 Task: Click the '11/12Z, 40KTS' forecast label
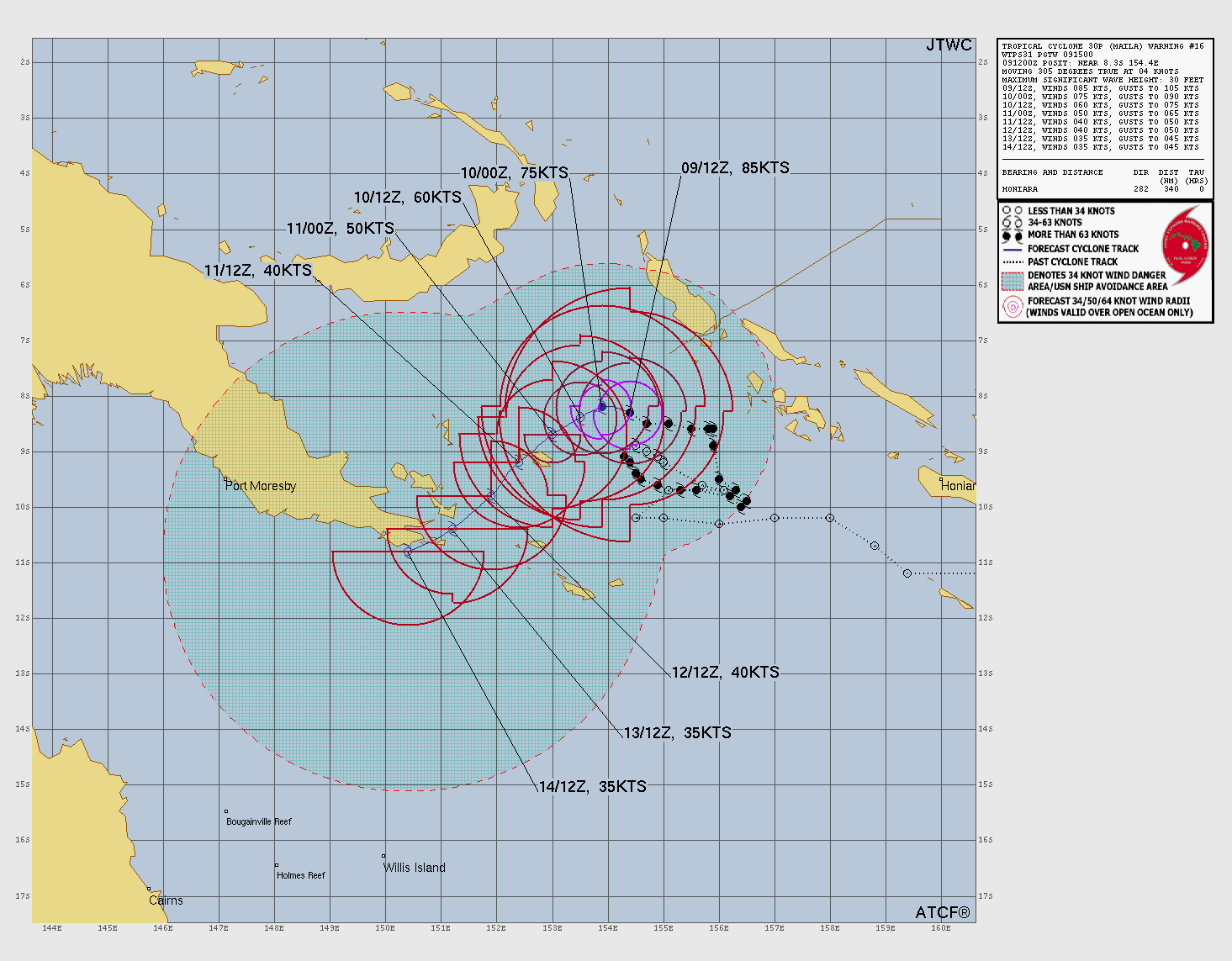(257, 271)
